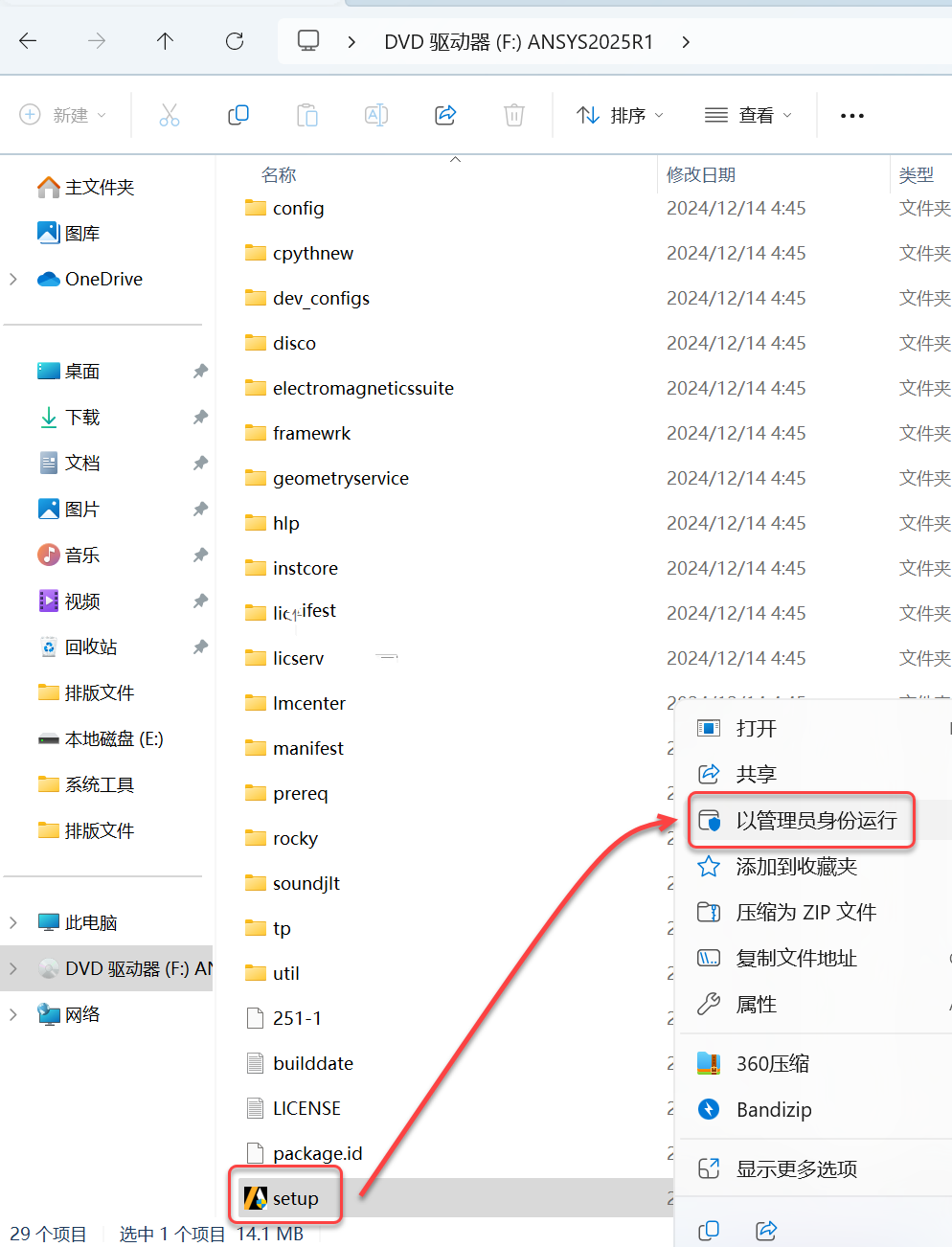Go up one folder level
Screen dimensions: 952x1247
coord(165,41)
